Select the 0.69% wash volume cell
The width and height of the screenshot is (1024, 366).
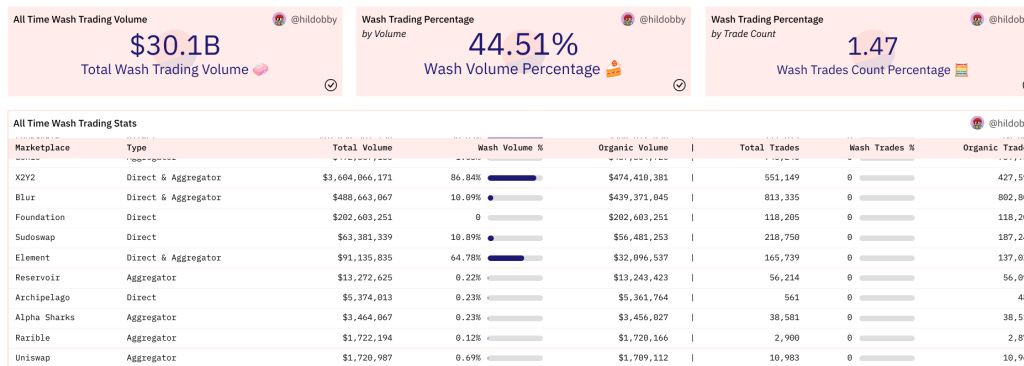[x=468, y=358]
